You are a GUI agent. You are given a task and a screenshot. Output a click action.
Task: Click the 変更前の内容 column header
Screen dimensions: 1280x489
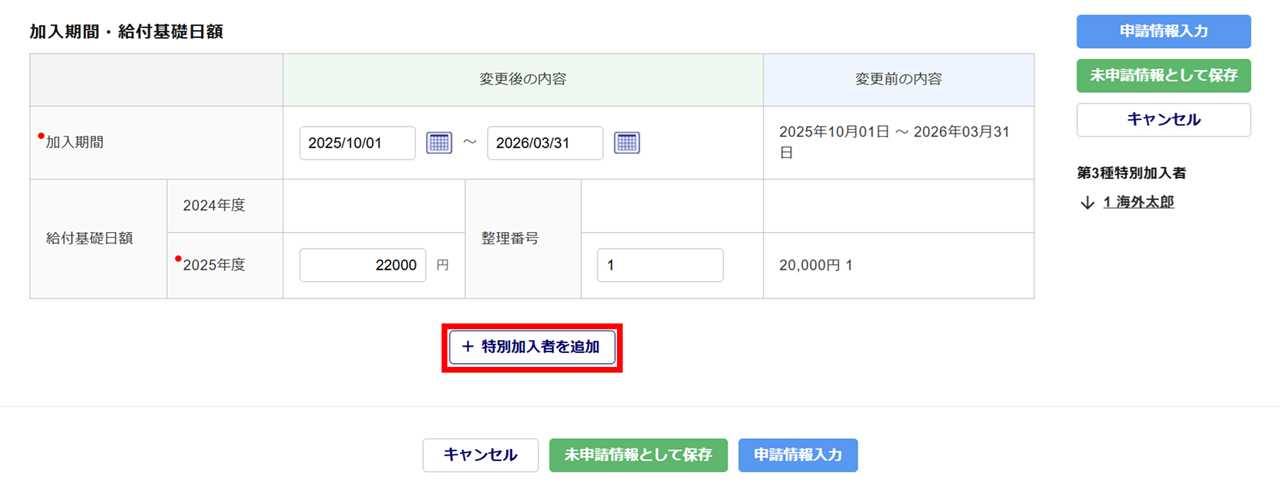898,79
